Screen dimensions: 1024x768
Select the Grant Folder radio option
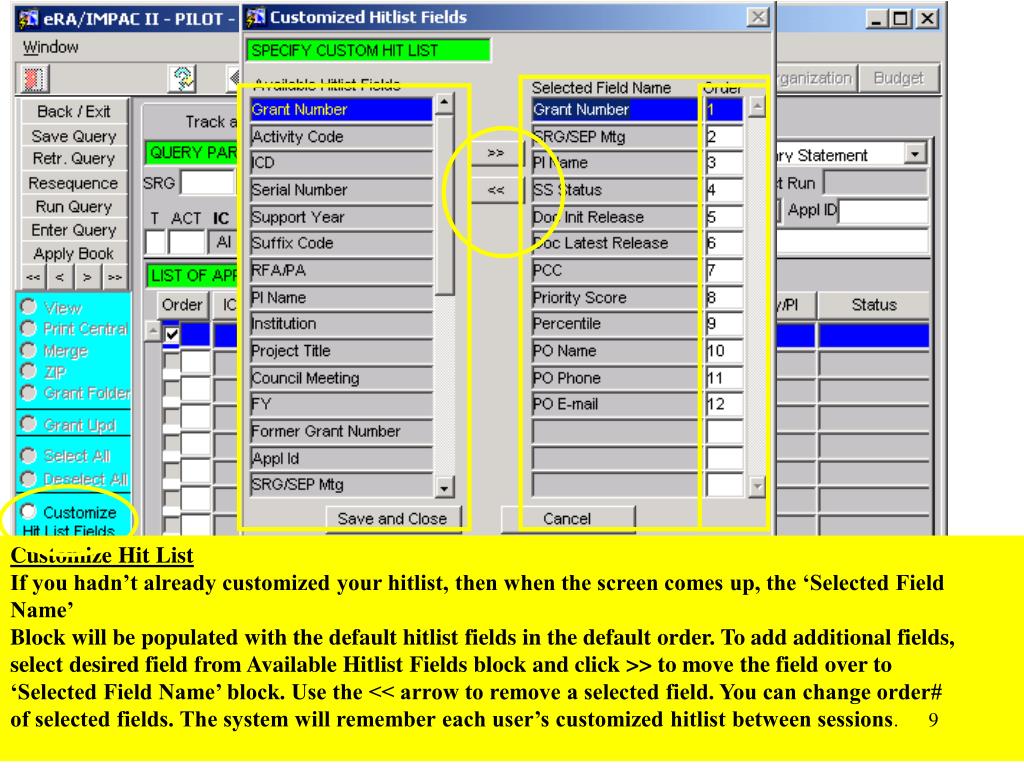click(x=29, y=392)
